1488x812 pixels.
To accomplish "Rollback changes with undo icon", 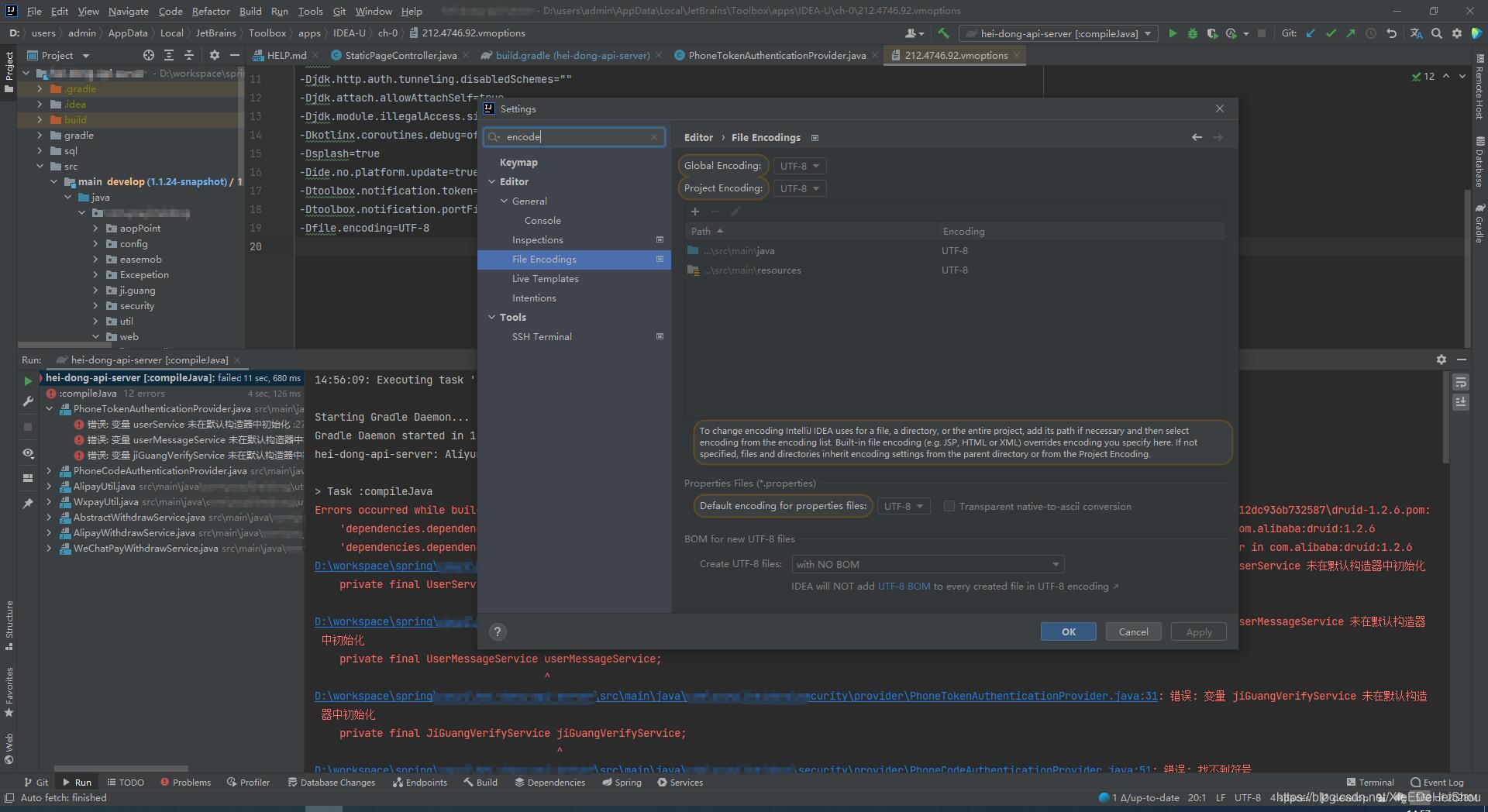I will [1392, 33].
